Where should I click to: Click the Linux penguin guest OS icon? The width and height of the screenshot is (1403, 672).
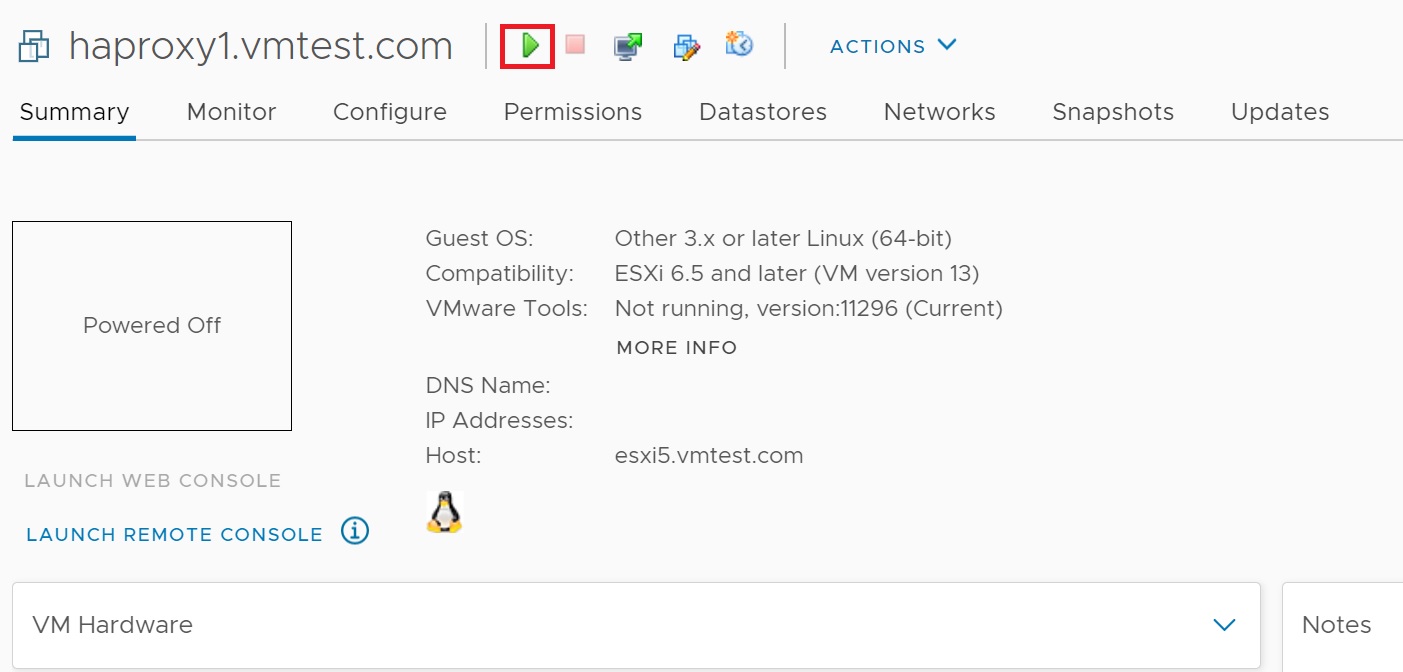pos(444,512)
